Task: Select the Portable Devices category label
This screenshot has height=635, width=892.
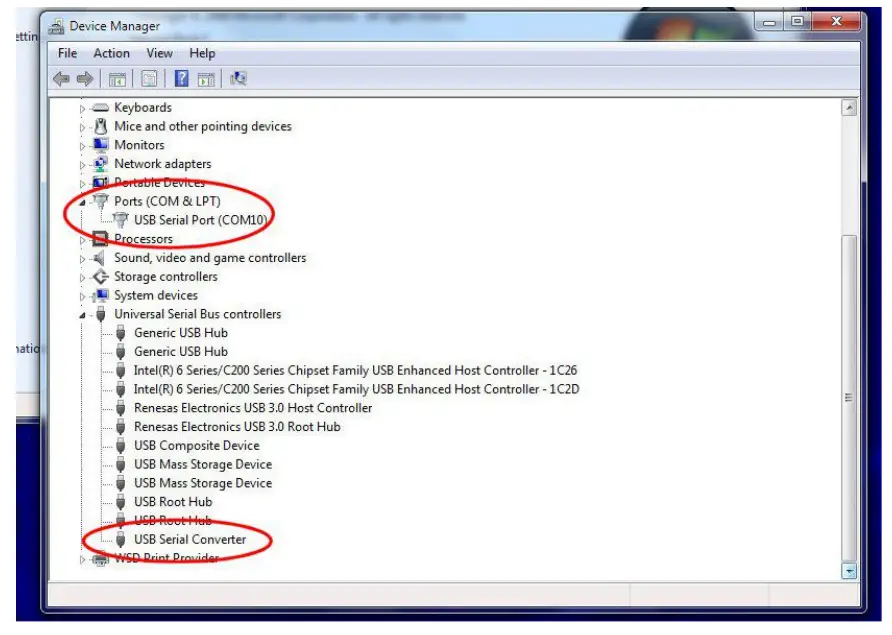Action: pos(159,183)
